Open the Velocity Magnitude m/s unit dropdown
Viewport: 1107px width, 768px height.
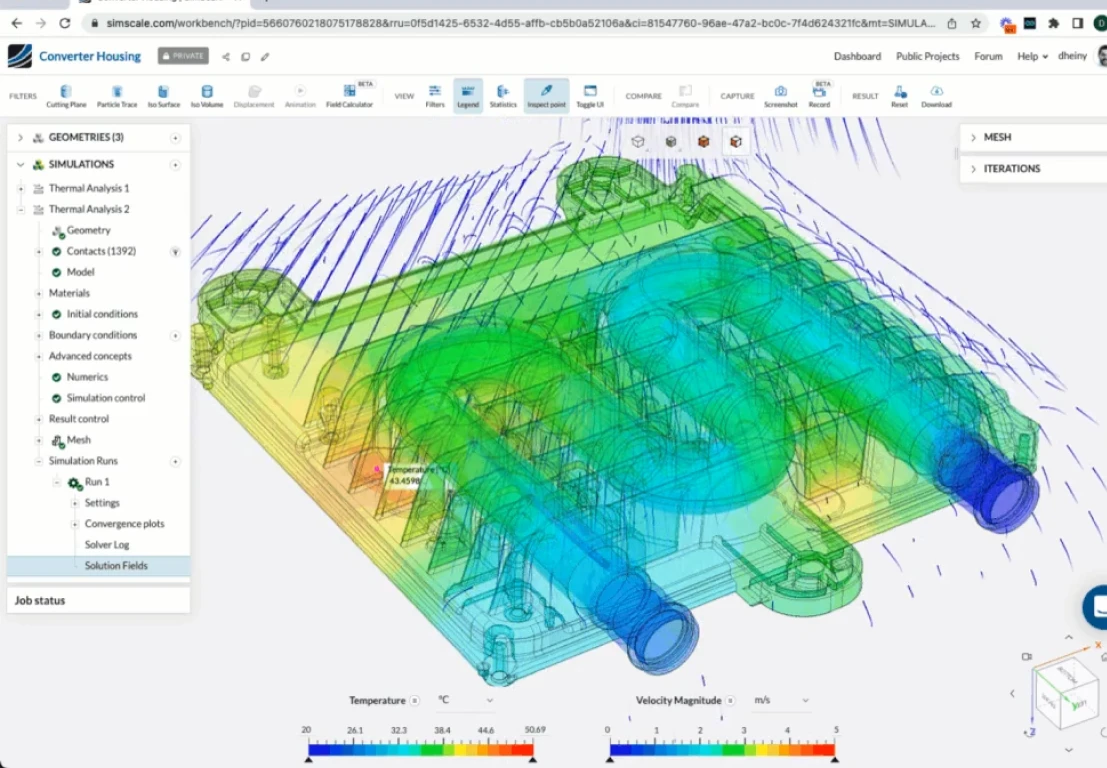point(781,701)
